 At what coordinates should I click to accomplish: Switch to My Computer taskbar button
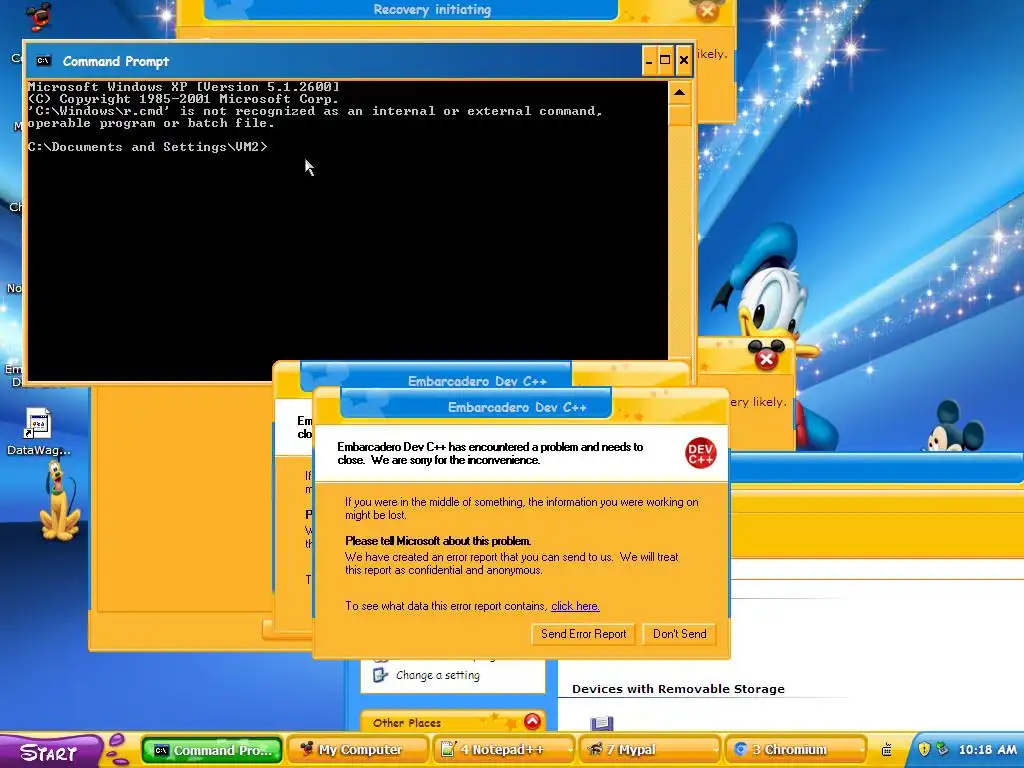(x=357, y=750)
